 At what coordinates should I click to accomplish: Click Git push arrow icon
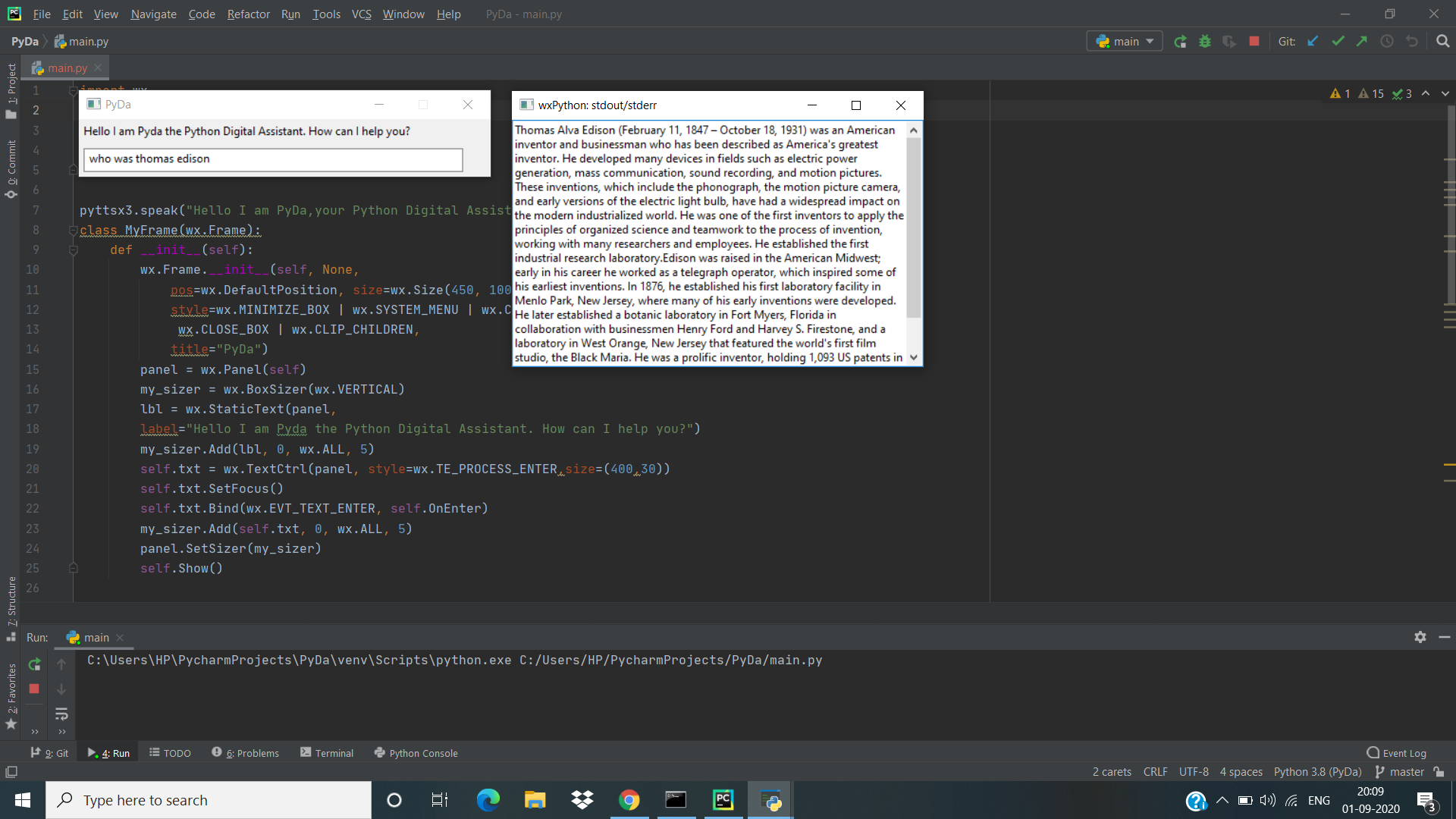pos(1362,42)
